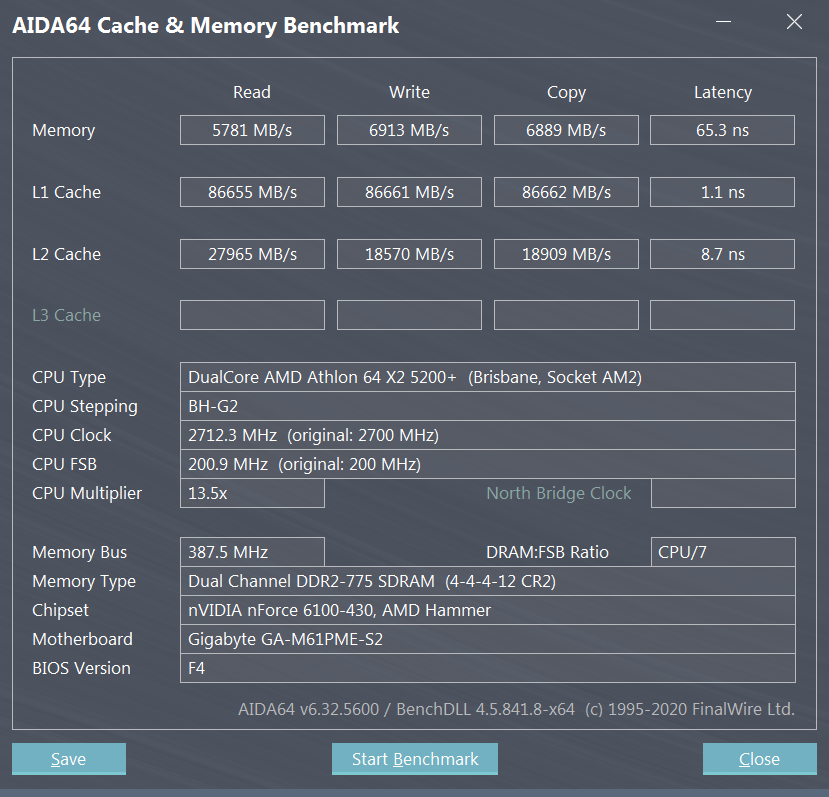Click the CPU Multiplier label
This screenshot has height=797, width=829.
(x=87, y=494)
